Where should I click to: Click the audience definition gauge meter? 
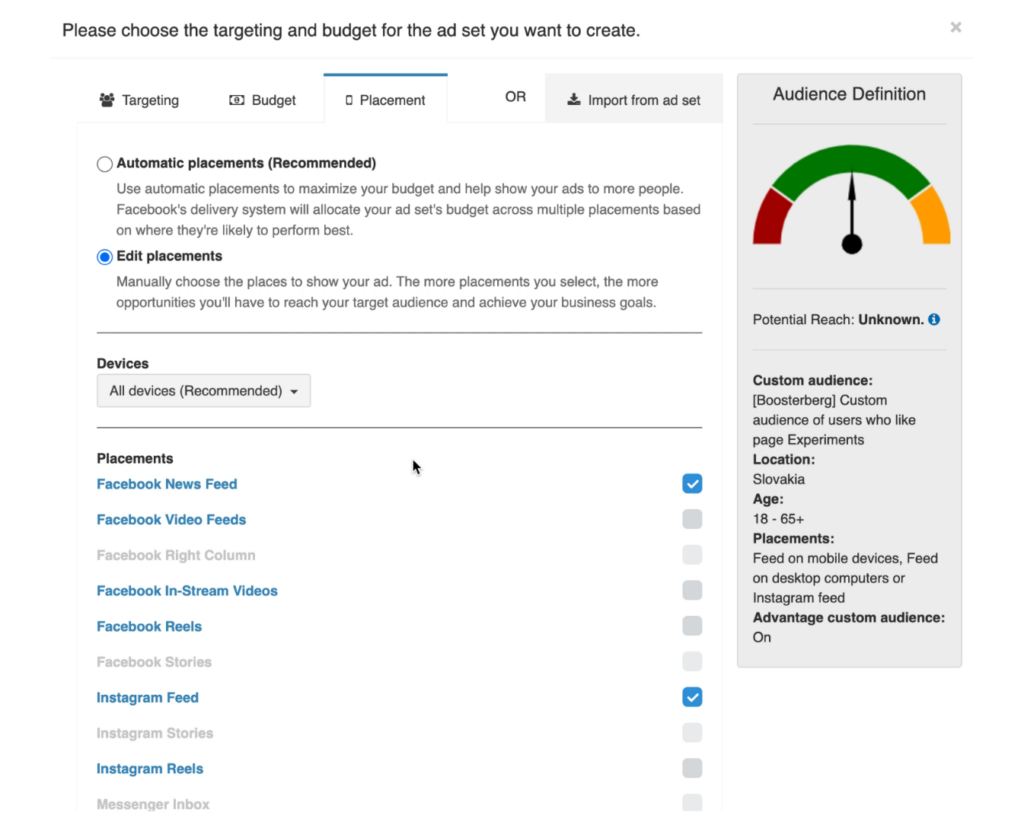[x=851, y=199]
